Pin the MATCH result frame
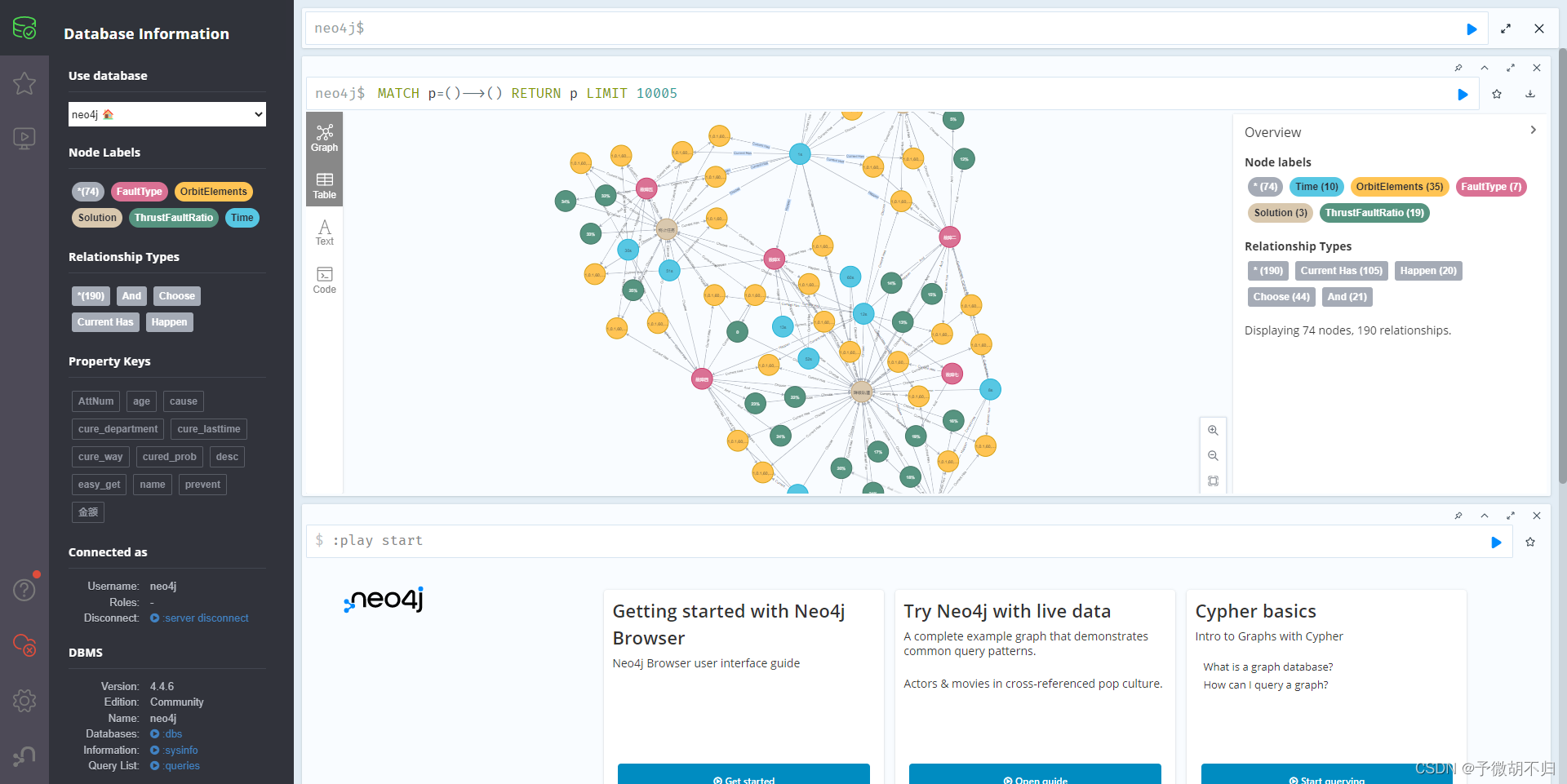1567x784 pixels. (1458, 68)
